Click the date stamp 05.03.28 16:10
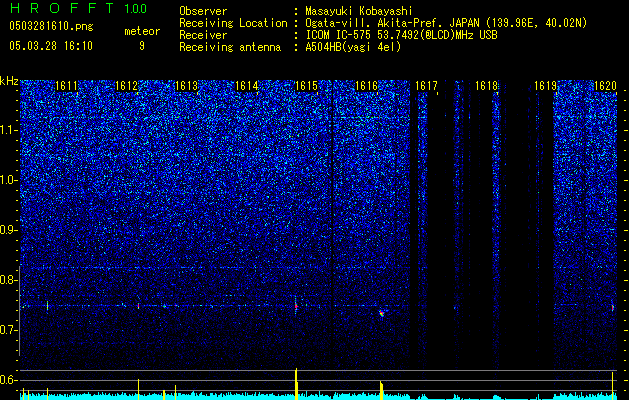629x400 pixels. pyautogui.click(x=51, y=46)
